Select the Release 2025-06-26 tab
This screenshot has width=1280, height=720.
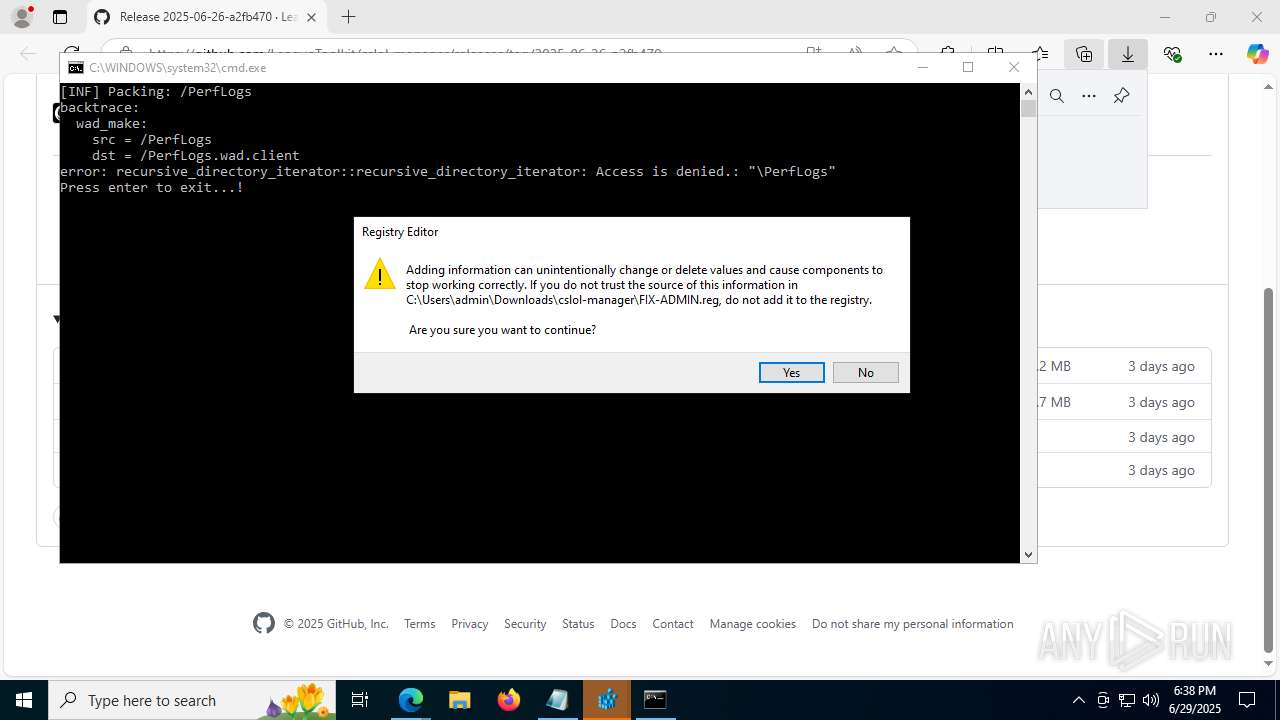(x=207, y=17)
